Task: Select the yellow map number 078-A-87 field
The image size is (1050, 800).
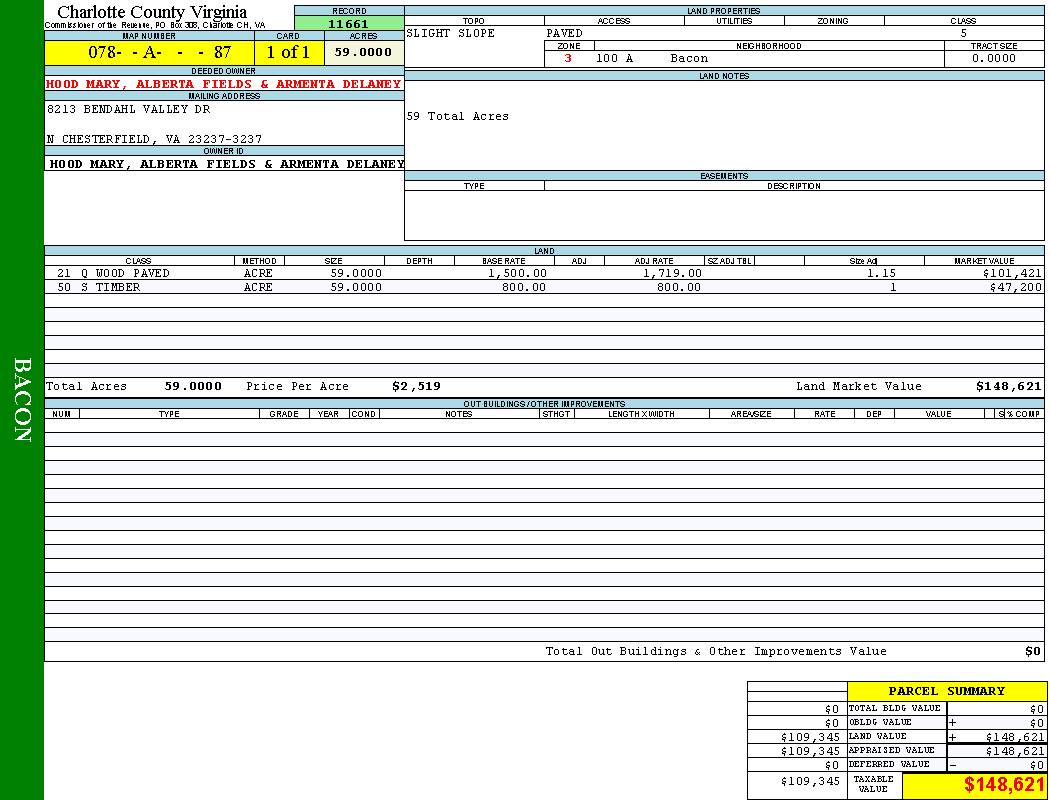Action: click(149, 53)
